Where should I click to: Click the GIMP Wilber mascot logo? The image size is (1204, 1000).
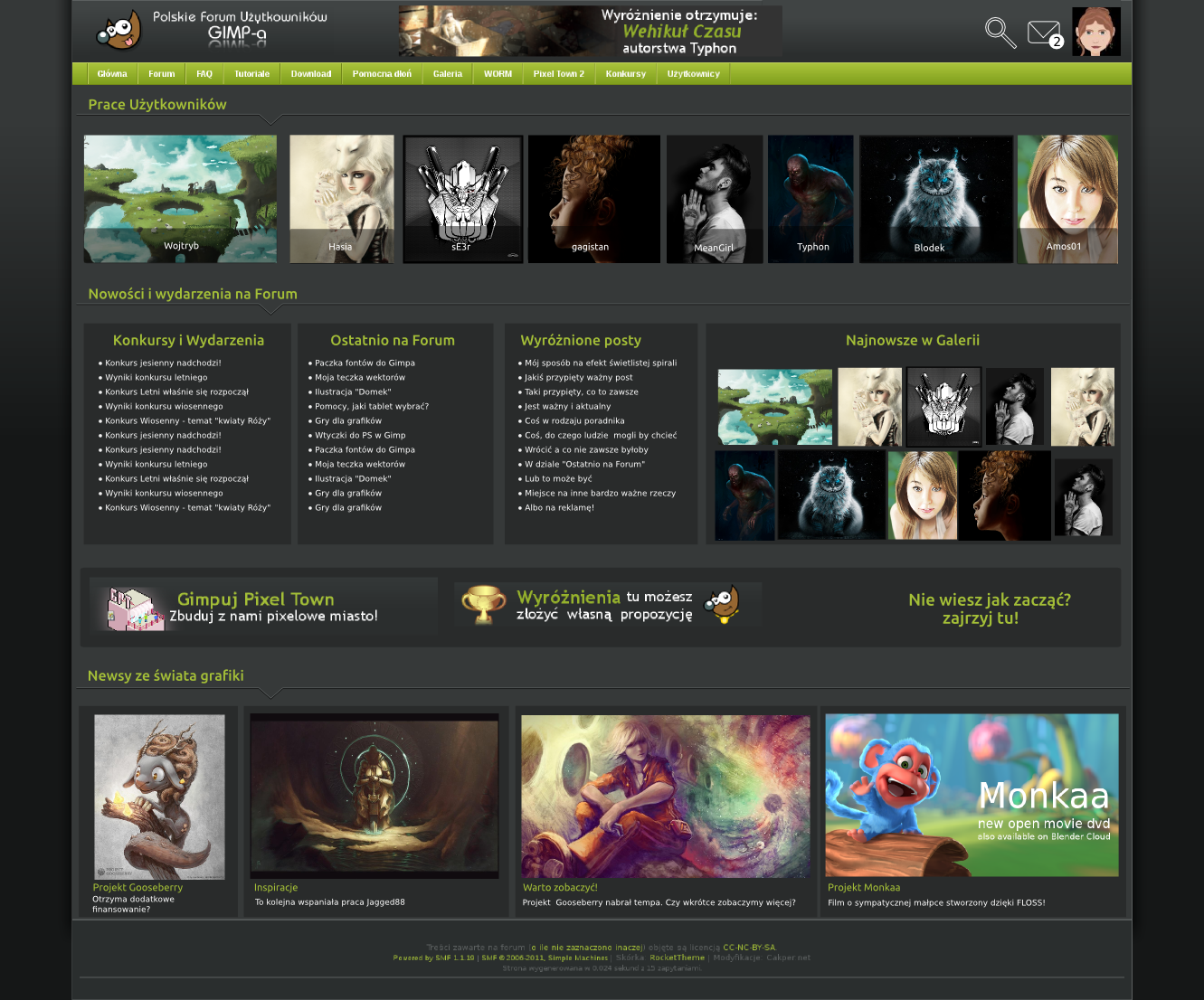click(119, 31)
